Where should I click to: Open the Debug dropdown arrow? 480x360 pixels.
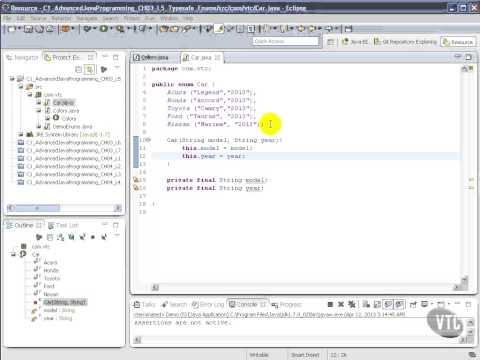click(95, 29)
